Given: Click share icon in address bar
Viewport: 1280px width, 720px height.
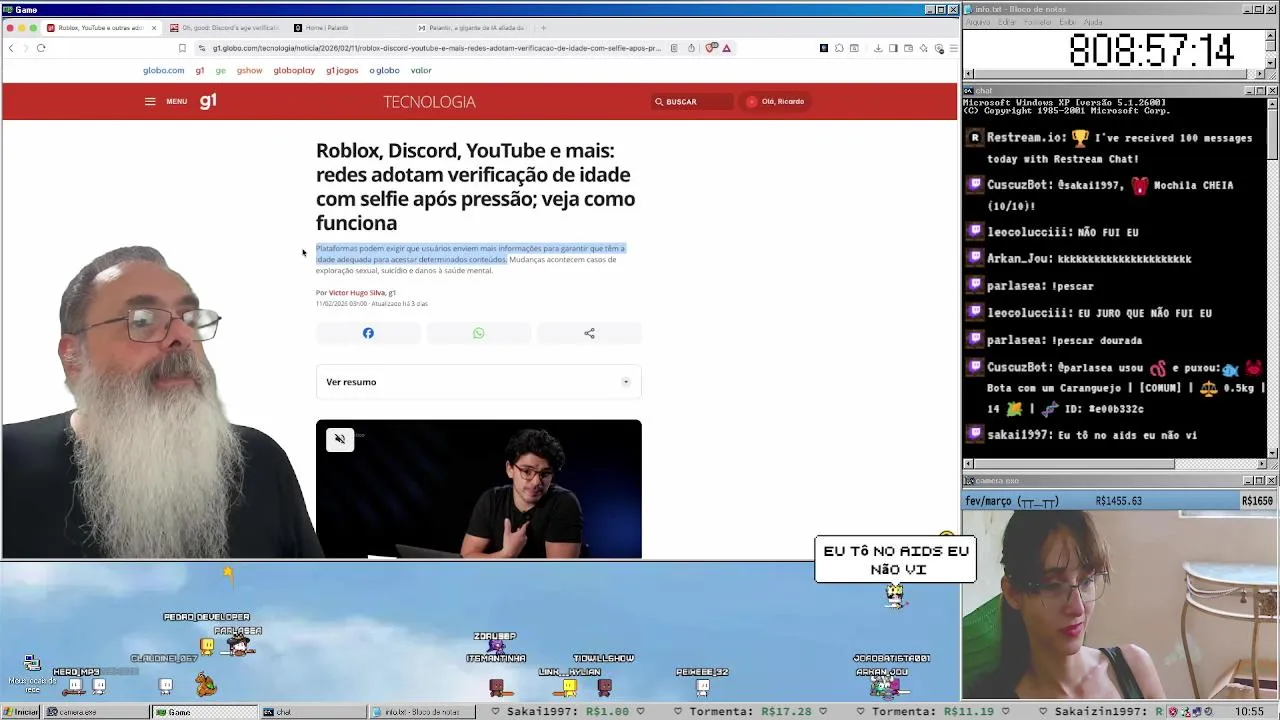Looking at the screenshot, I should point(691,48).
